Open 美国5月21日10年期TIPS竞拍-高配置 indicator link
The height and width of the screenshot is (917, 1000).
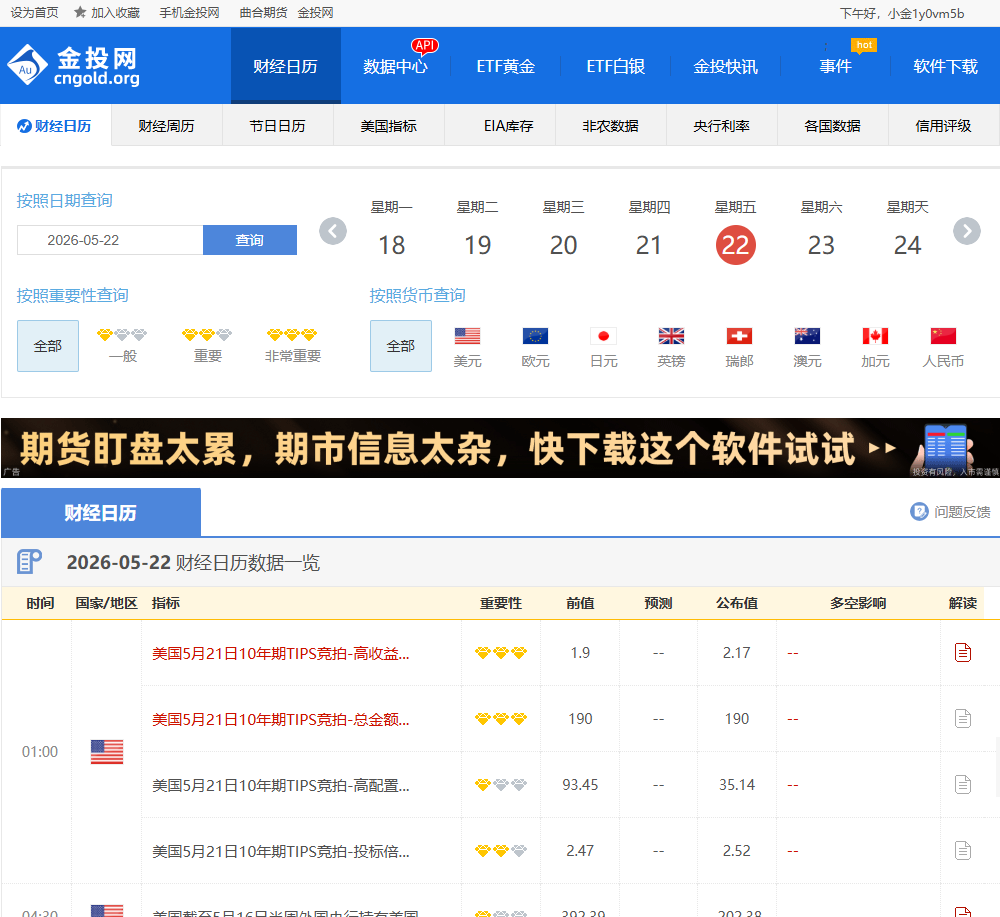[281, 786]
